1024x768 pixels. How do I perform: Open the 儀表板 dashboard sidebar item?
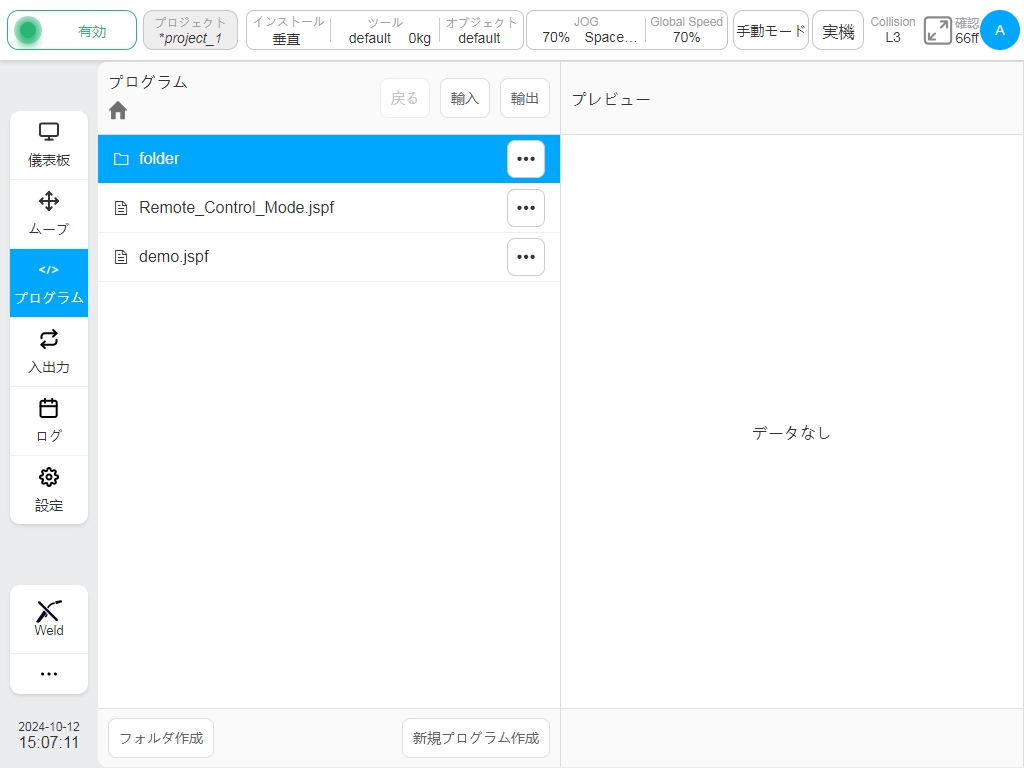(x=49, y=145)
